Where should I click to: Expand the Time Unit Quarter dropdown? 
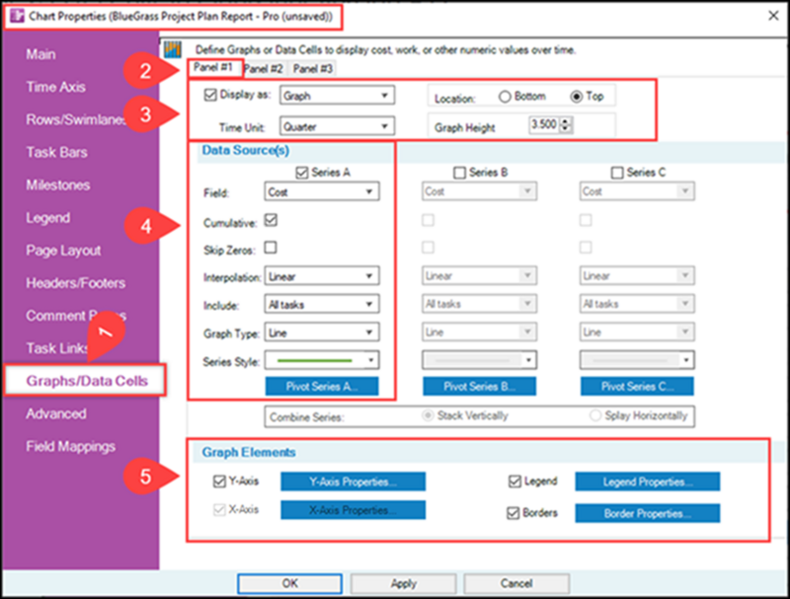point(337,126)
